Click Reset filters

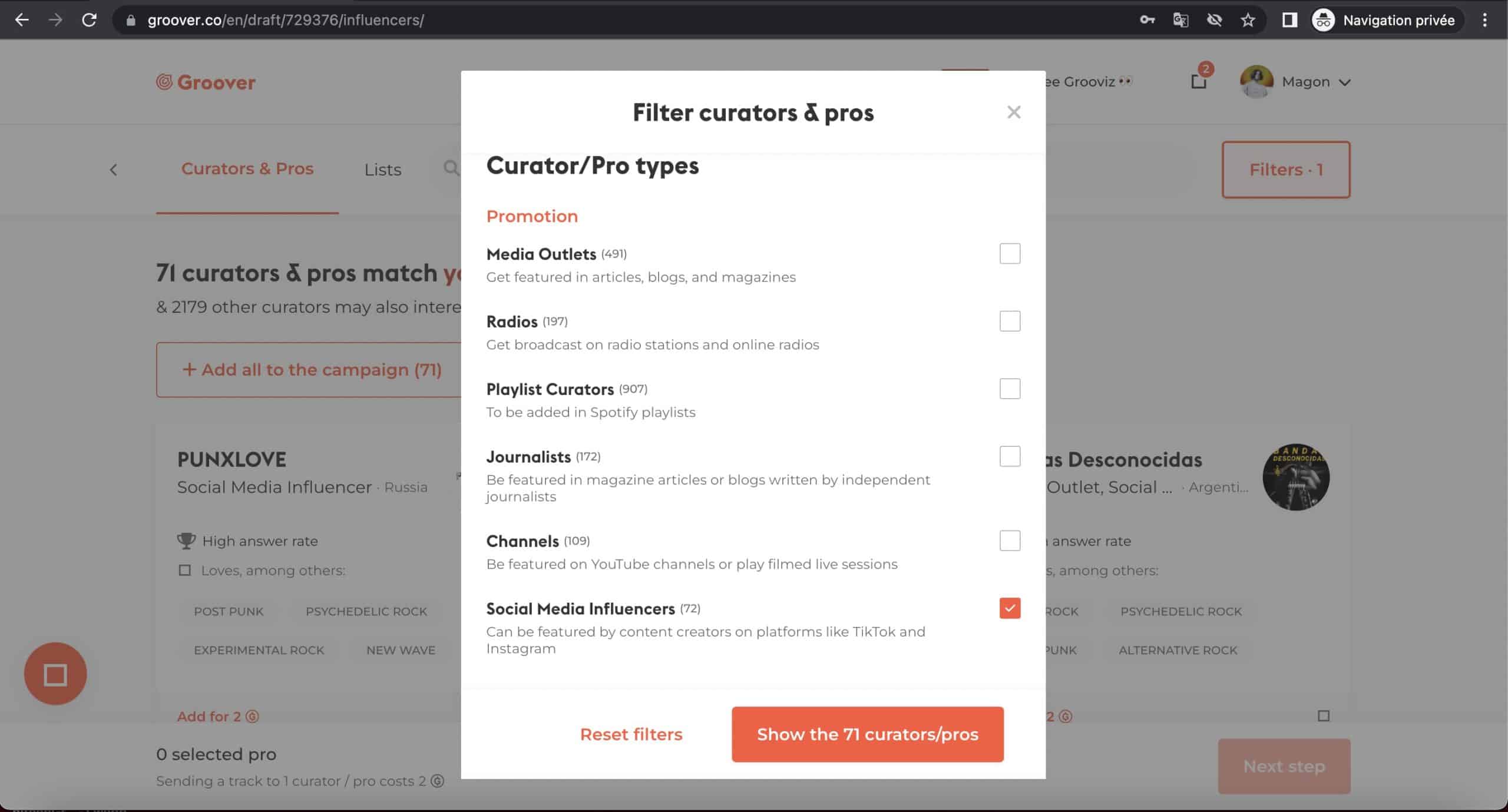coord(631,734)
